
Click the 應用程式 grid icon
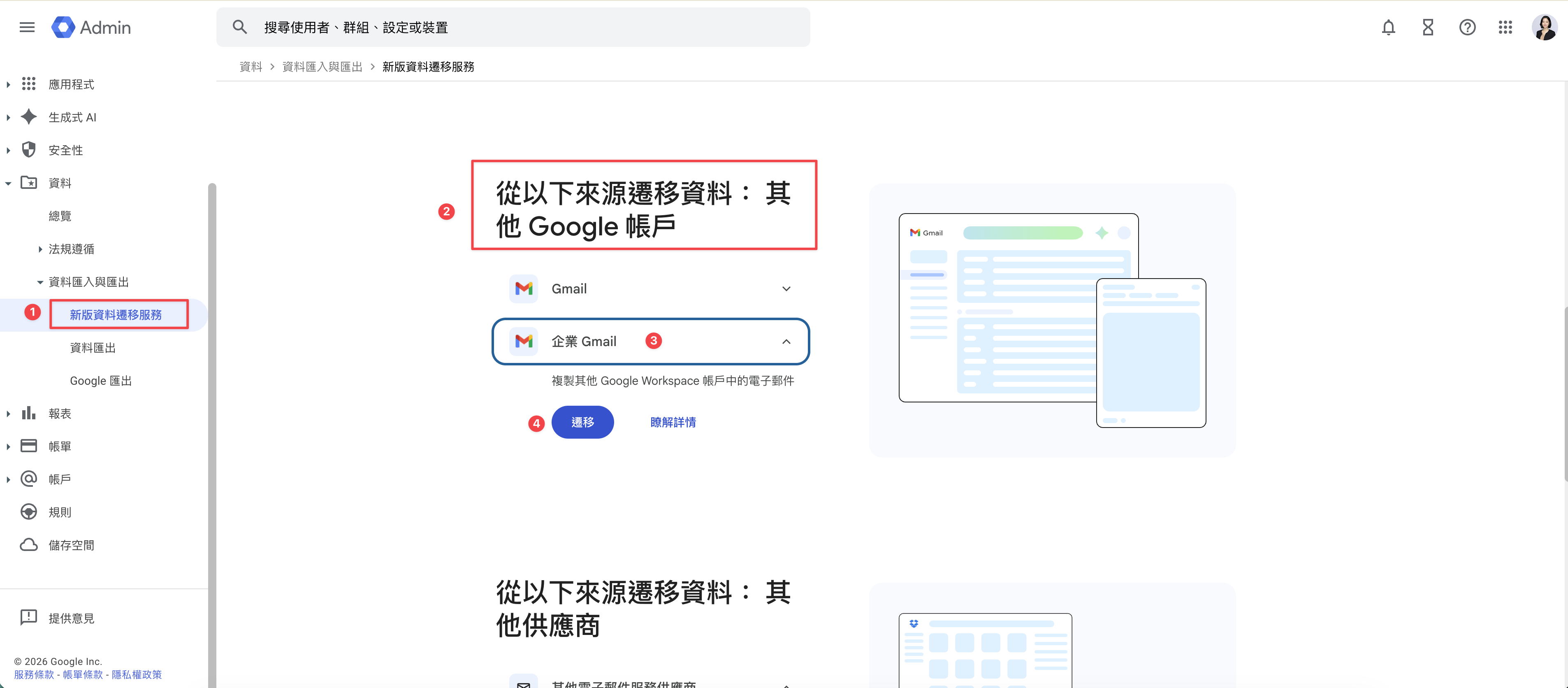pyautogui.click(x=29, y=84)
